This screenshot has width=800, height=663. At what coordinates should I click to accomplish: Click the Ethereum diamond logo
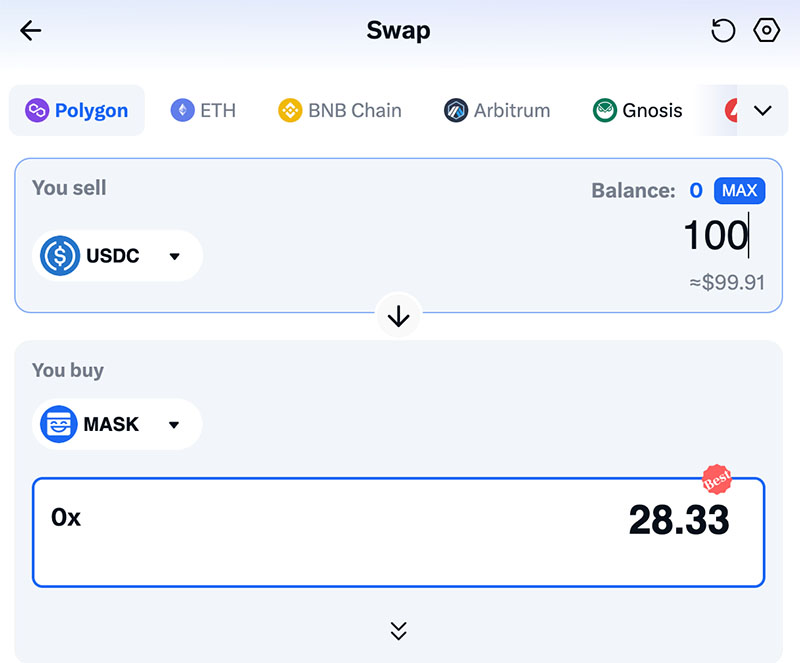pos(182,110)
